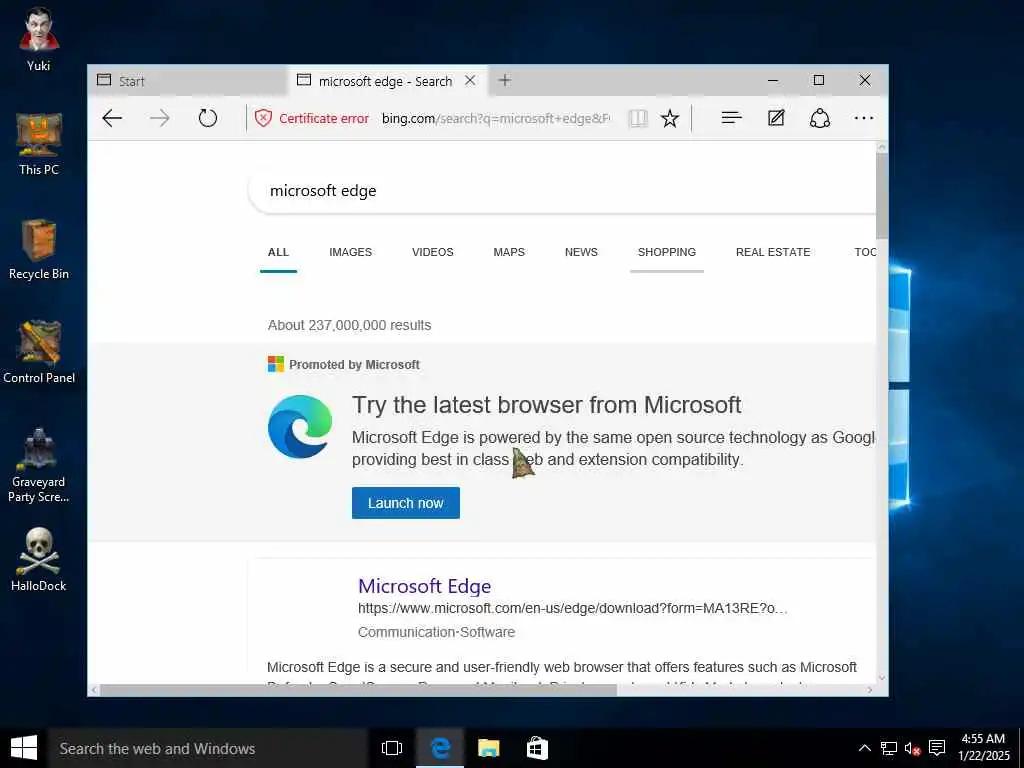Click the network tray icon
The width and height of the screenshot is (1024, 768).
pos(888,748)
